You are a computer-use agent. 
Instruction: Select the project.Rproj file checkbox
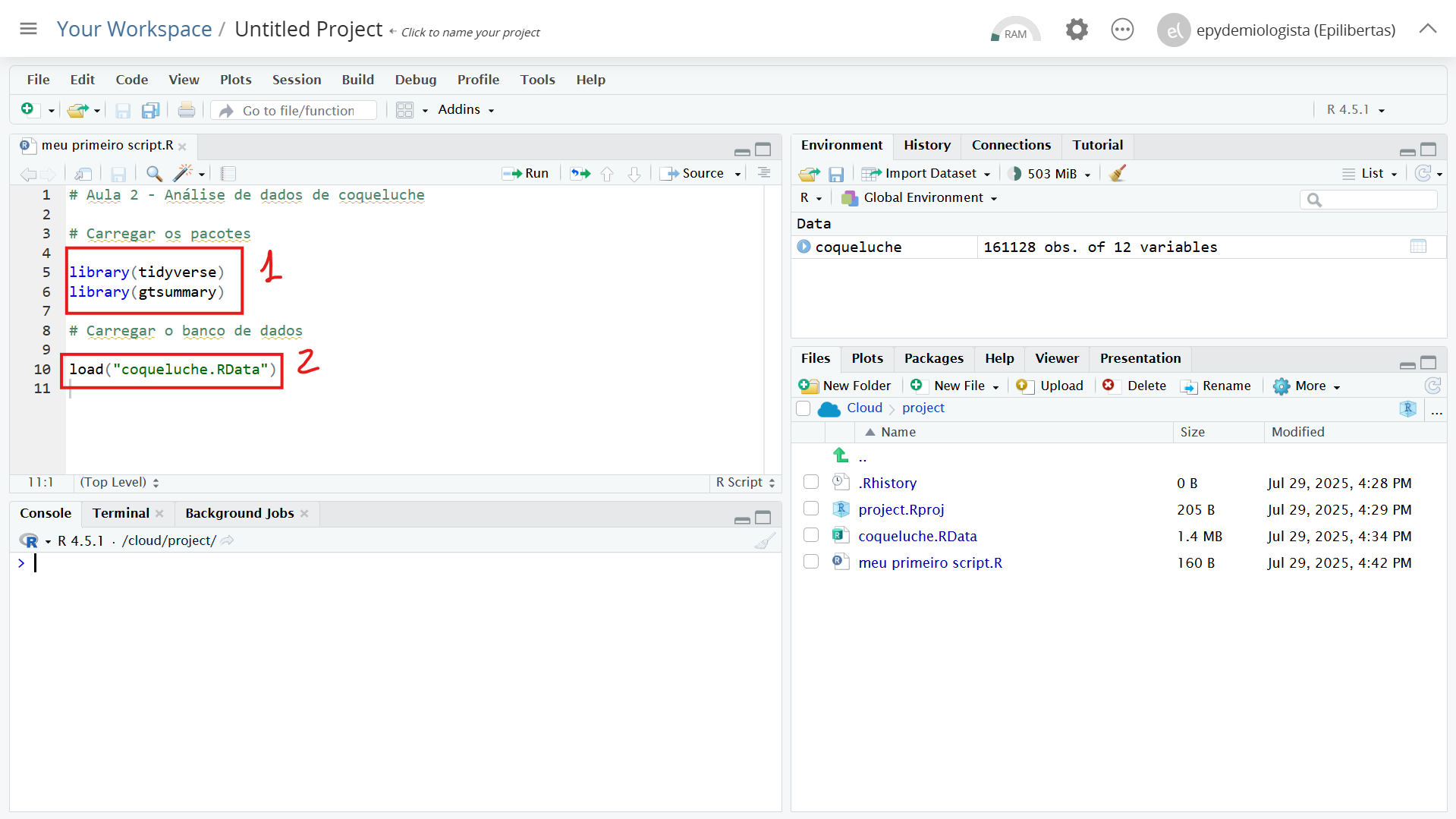(x=811, y=509)
